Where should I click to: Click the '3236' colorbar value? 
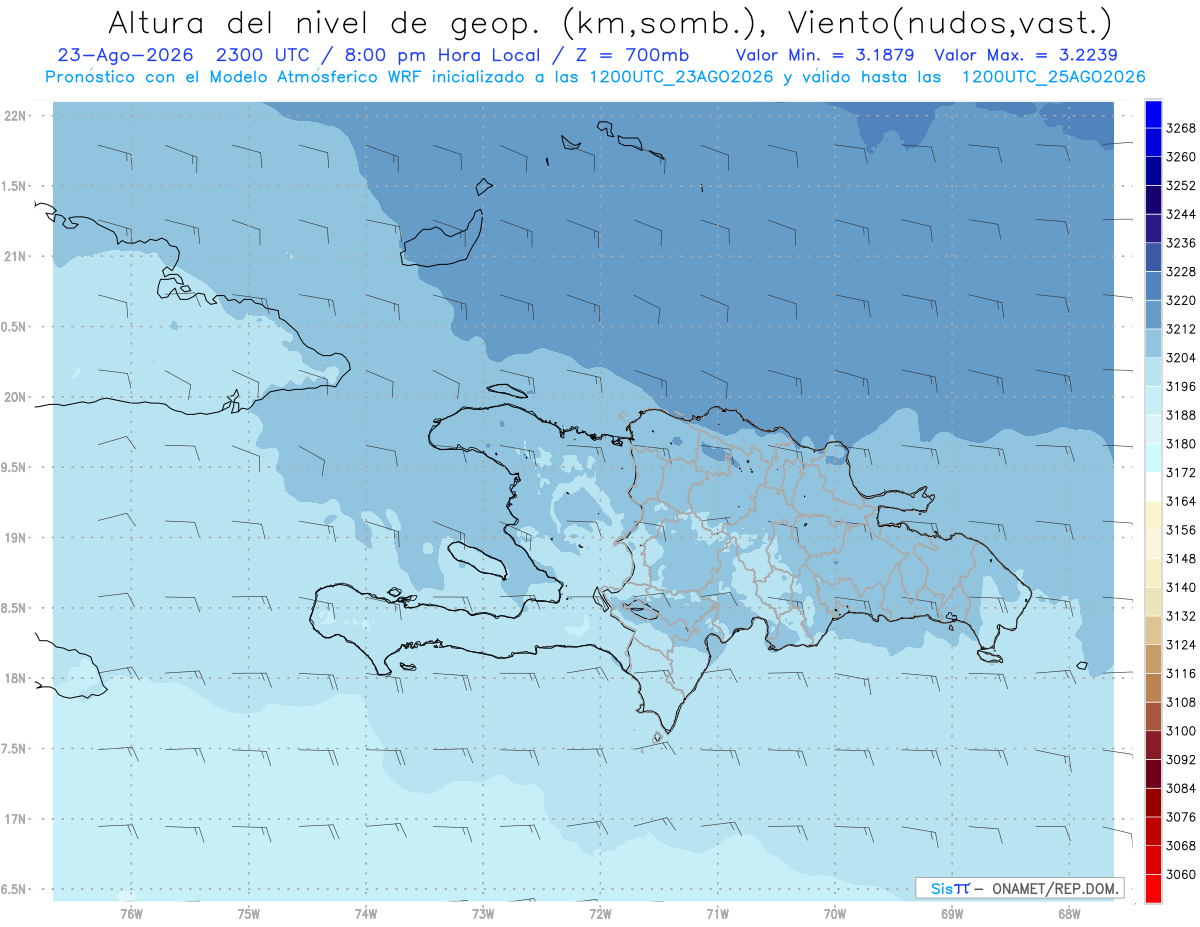coord(1181,243)
